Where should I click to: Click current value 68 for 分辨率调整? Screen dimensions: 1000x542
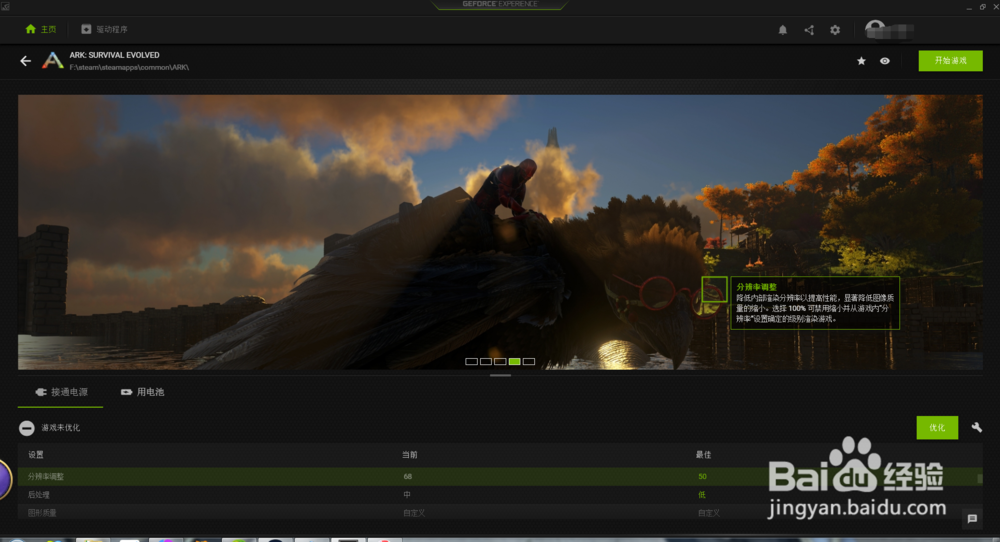point(408,476)
